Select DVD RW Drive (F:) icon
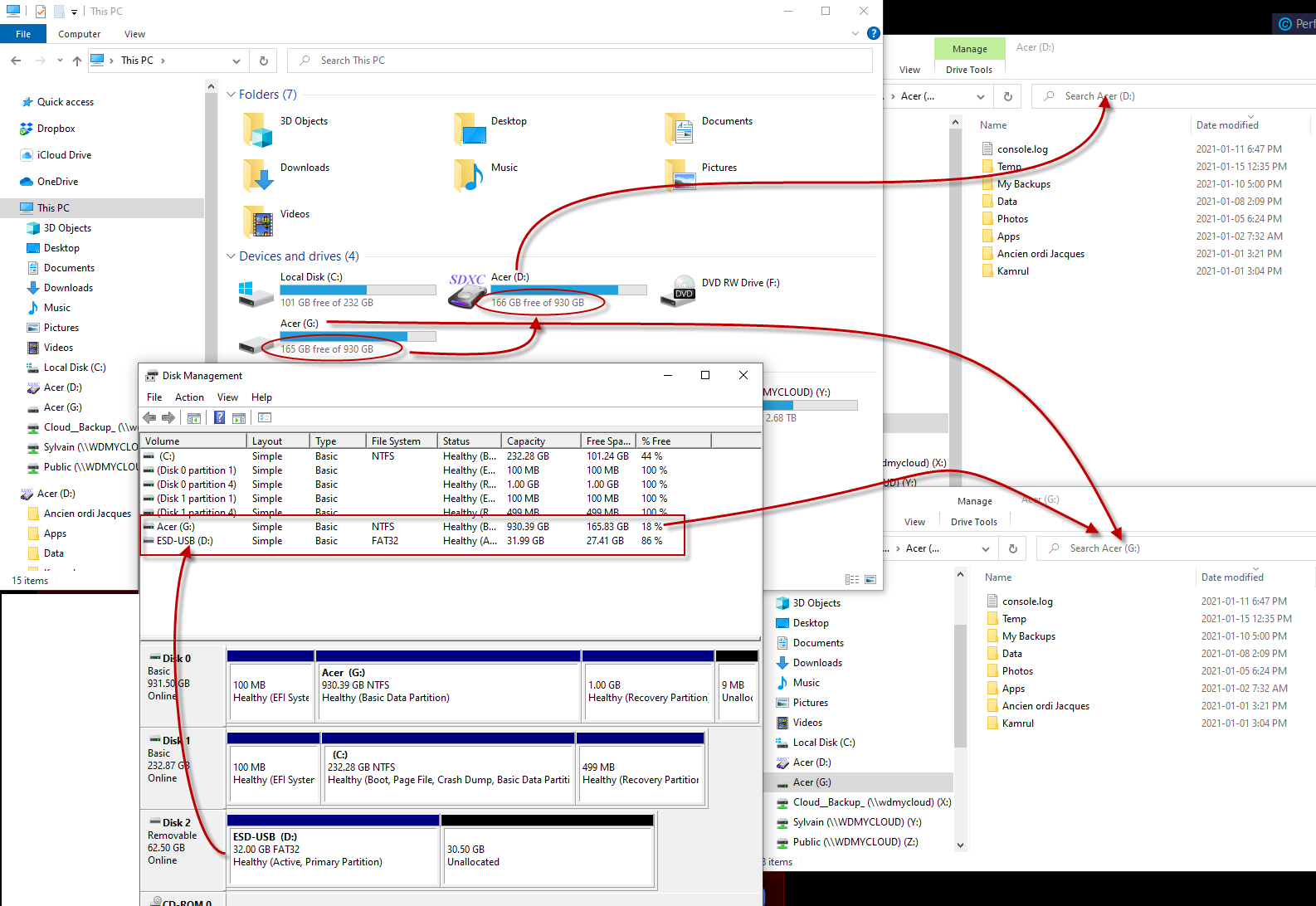 tap(679, 291)
